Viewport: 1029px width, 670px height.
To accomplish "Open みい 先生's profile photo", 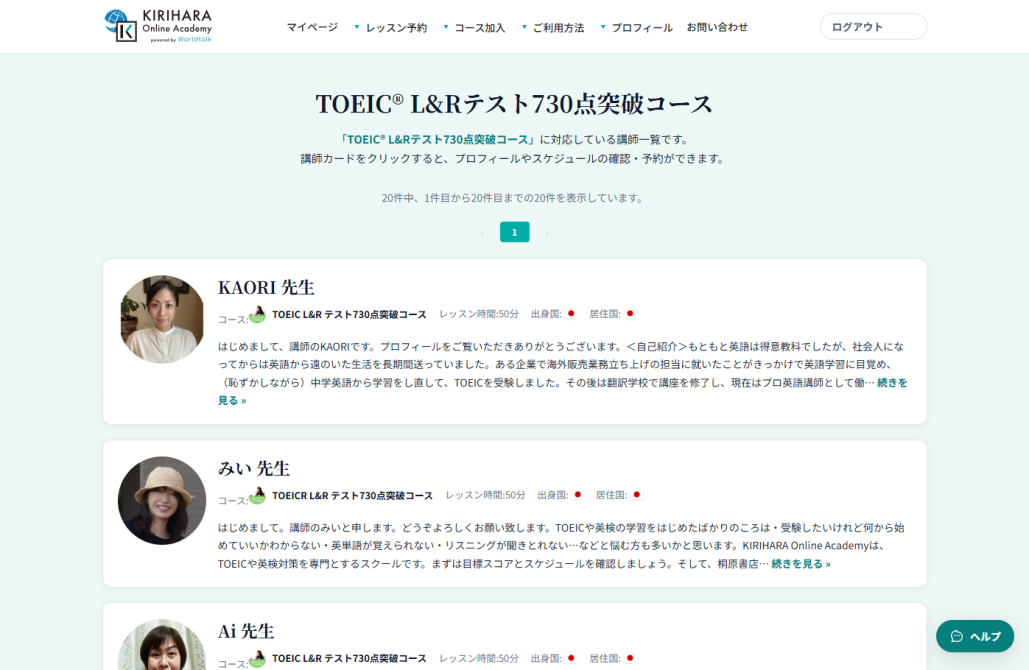I will click(161, 500).
